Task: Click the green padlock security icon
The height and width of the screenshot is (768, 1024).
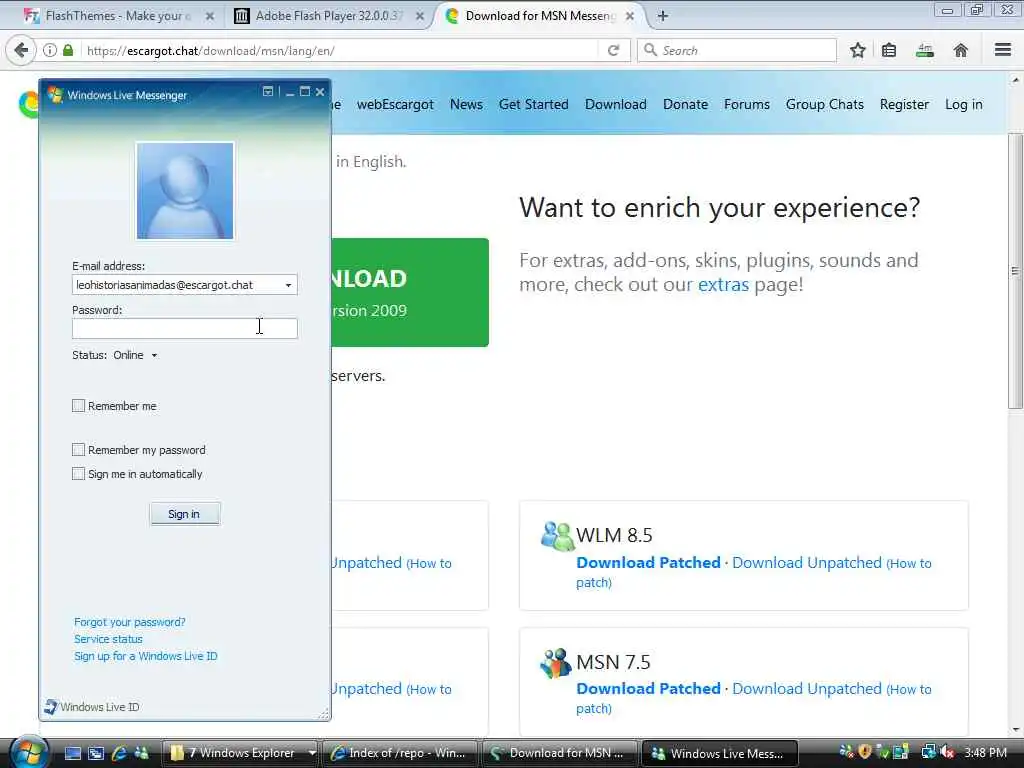Action: 68,50
